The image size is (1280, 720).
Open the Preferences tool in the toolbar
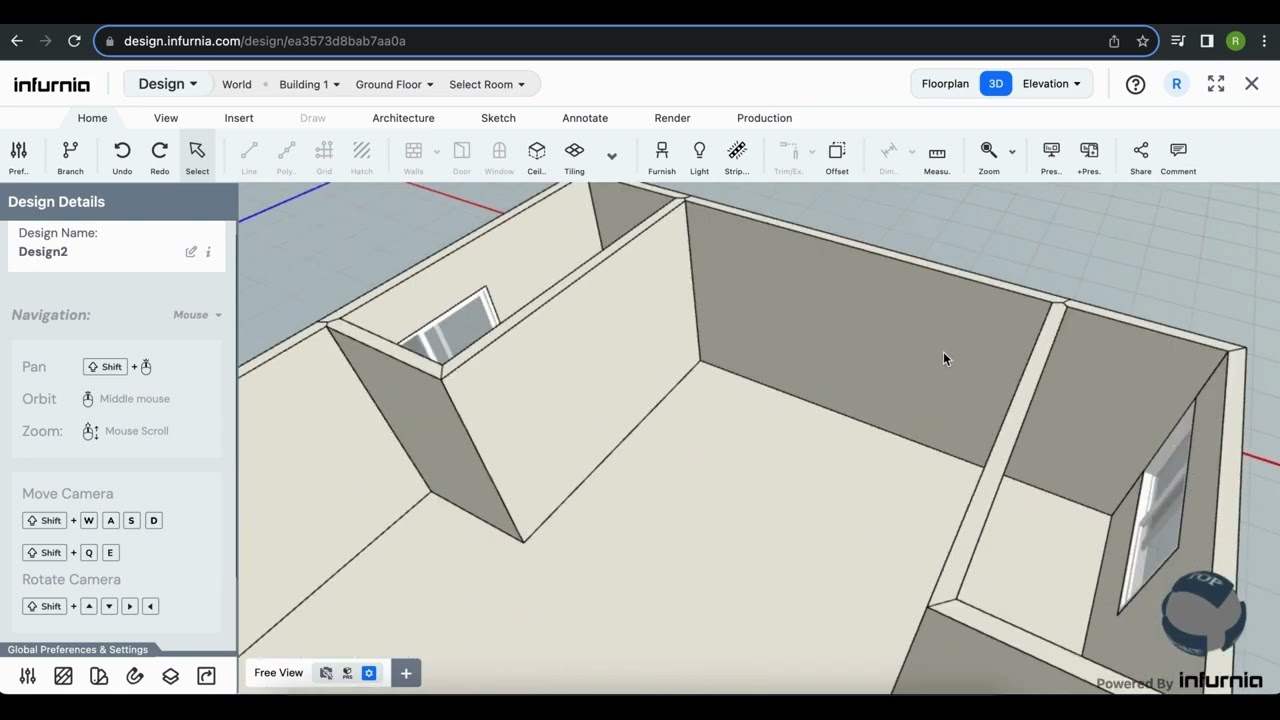pos(18,157)
